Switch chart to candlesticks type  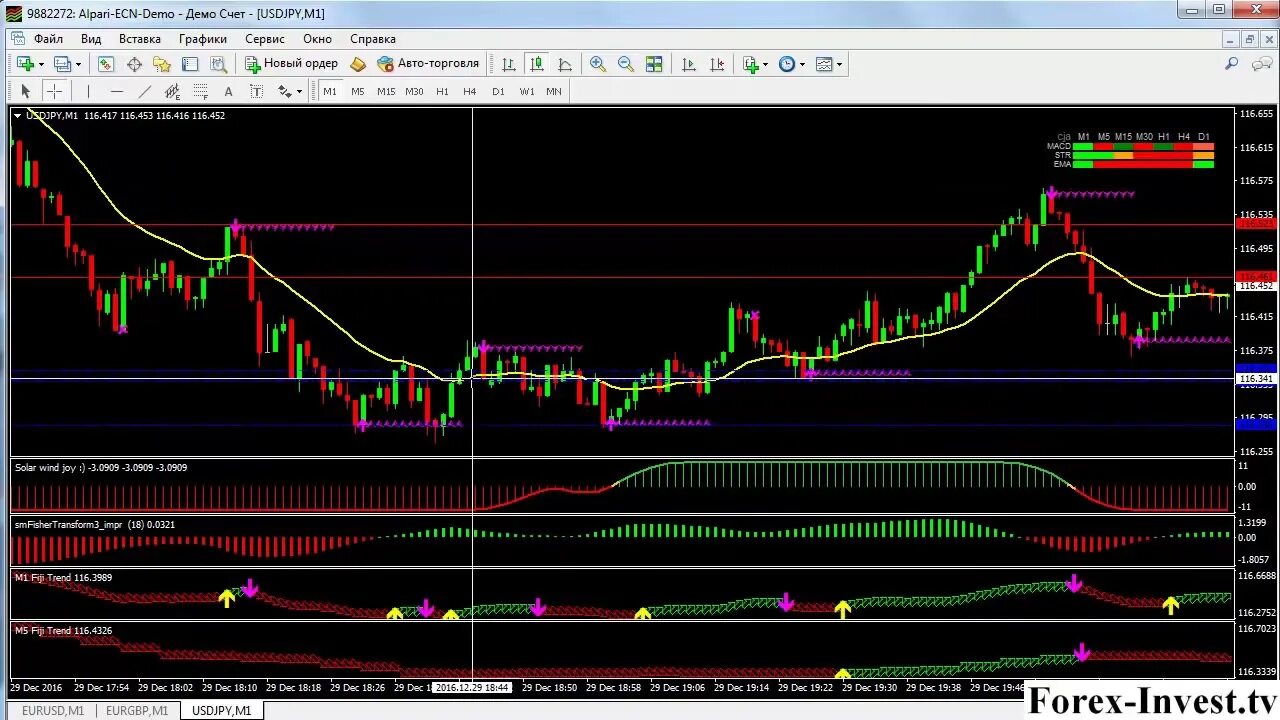[x=537, y=64]
